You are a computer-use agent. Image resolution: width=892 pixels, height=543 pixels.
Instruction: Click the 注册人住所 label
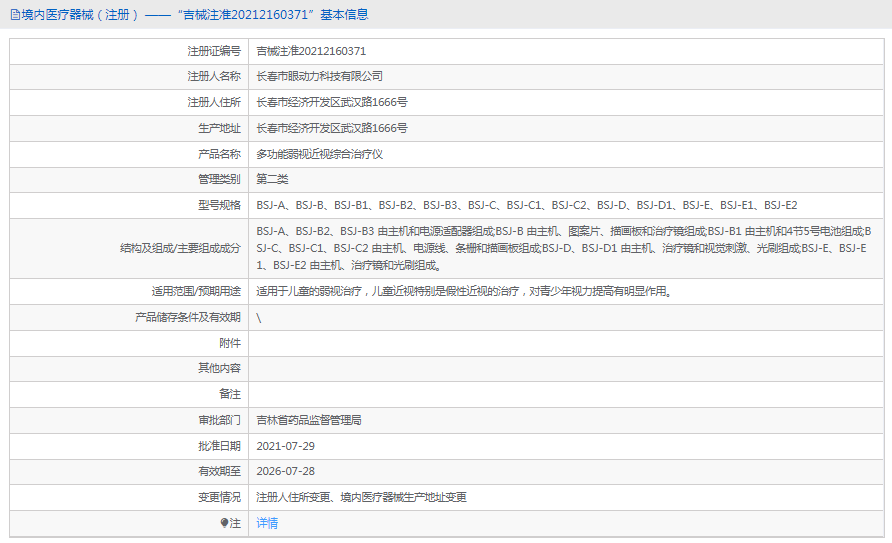coord(214,102)
